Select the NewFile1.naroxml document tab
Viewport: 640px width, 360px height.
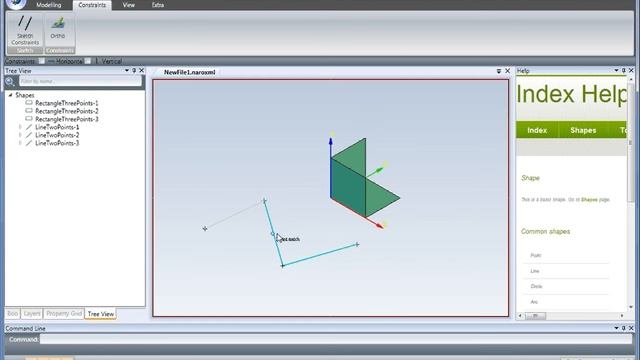pos(189,72)
